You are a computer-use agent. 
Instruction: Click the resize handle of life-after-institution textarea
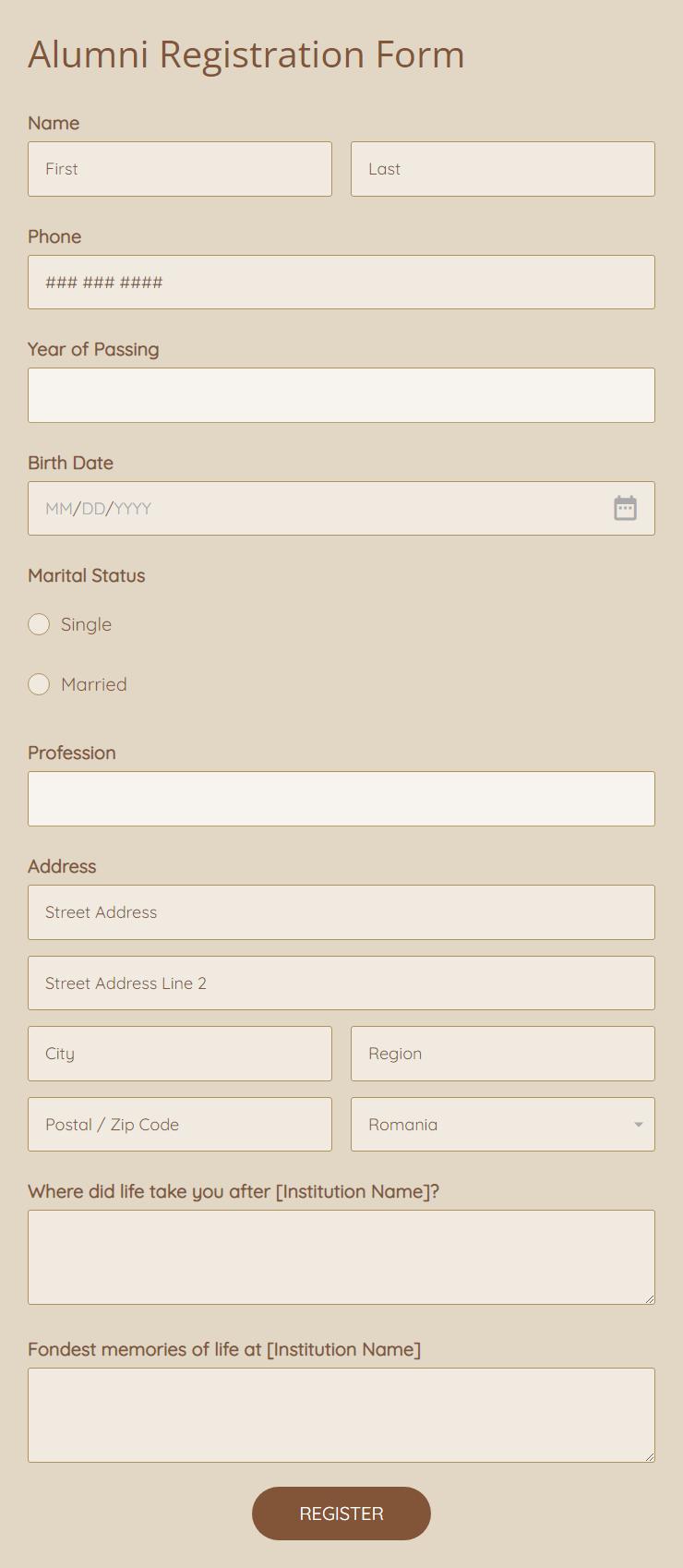650,1299
